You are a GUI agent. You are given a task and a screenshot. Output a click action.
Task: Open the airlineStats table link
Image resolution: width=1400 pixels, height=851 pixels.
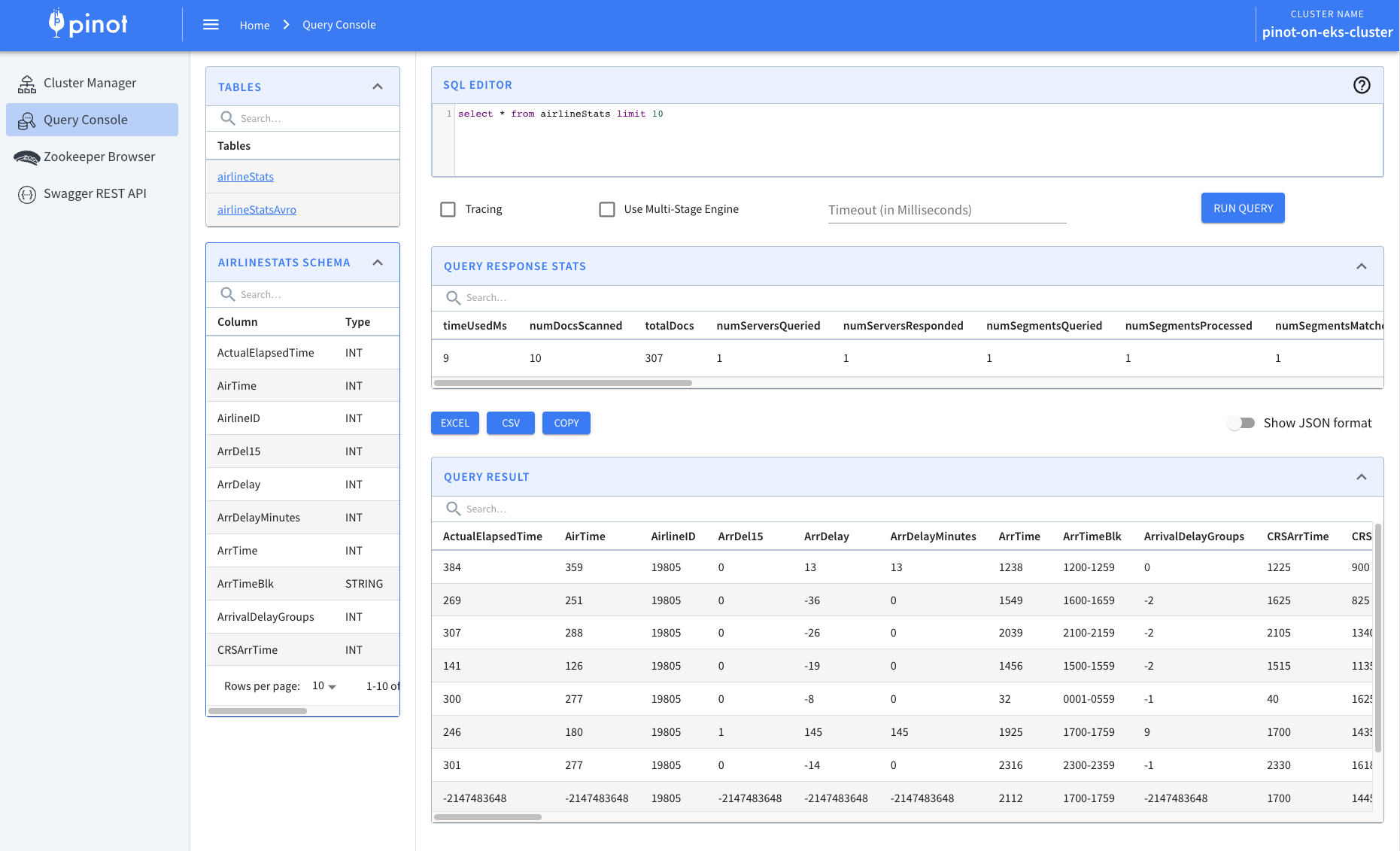pyautogui.click(x=245, y=177)
